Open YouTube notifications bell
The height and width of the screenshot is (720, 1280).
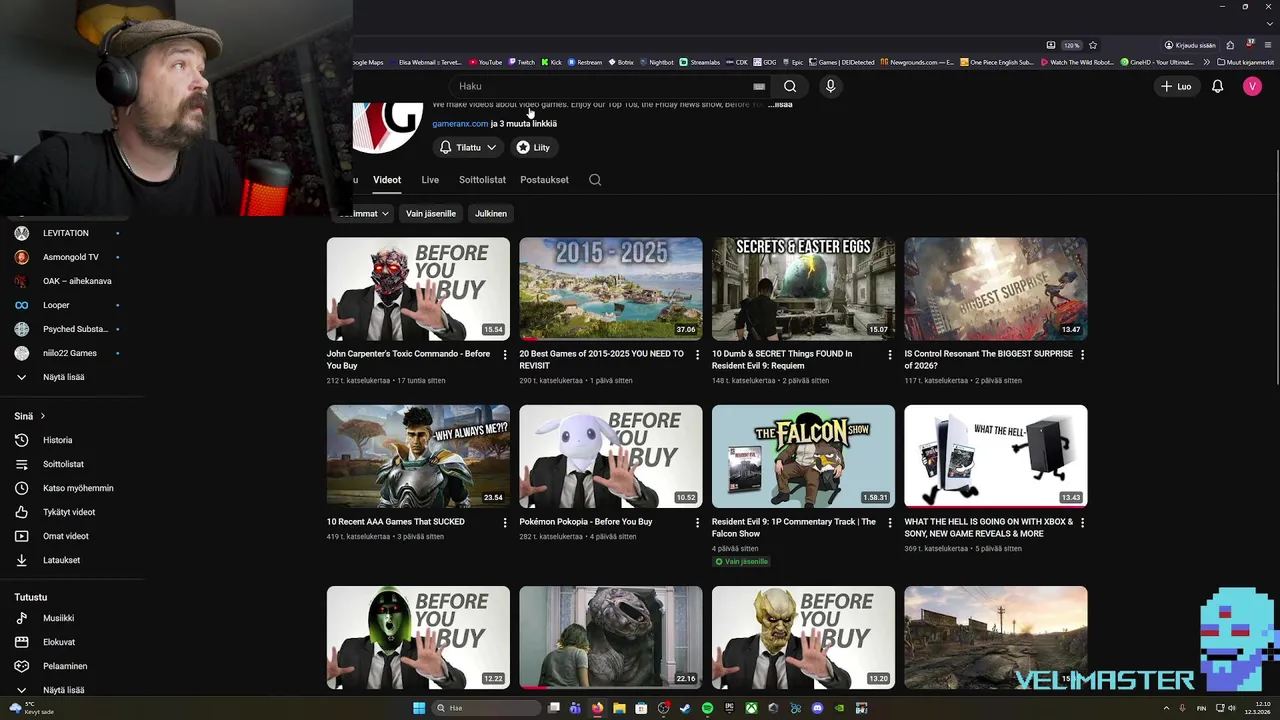(x=1217, y=86)
